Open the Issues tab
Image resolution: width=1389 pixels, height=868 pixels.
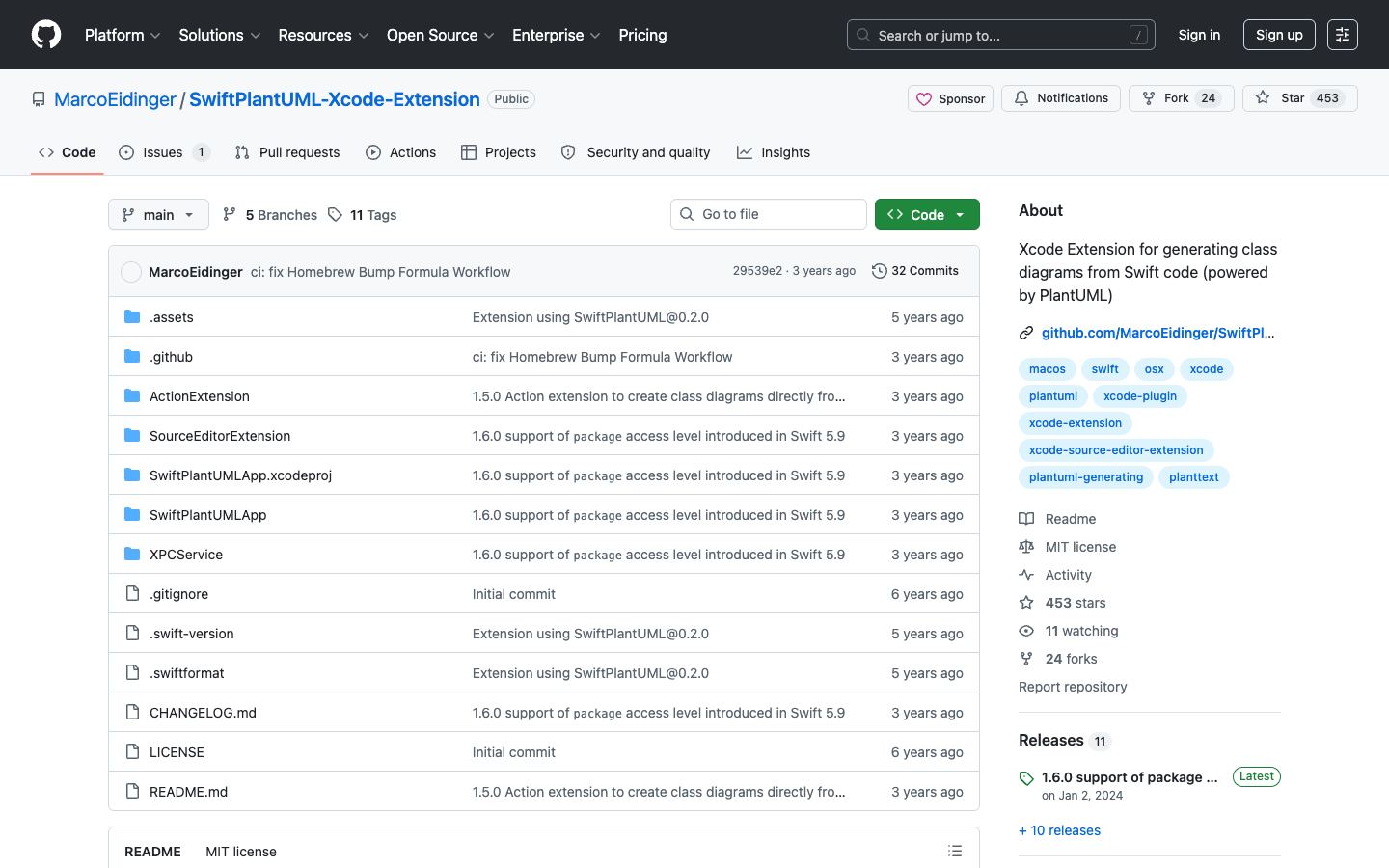click(x=164, y=152)
